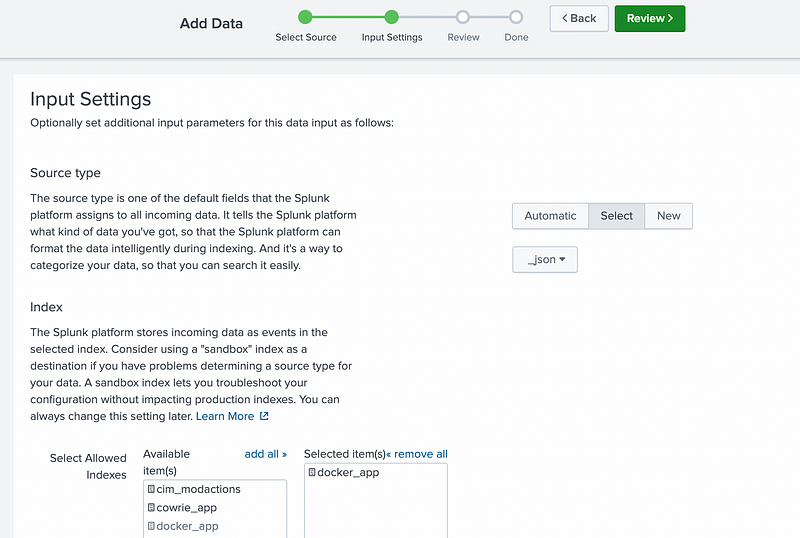Viewport: 800px width, 538px height.
Task: Click remove all selected items link
Action: coord(418,454)
